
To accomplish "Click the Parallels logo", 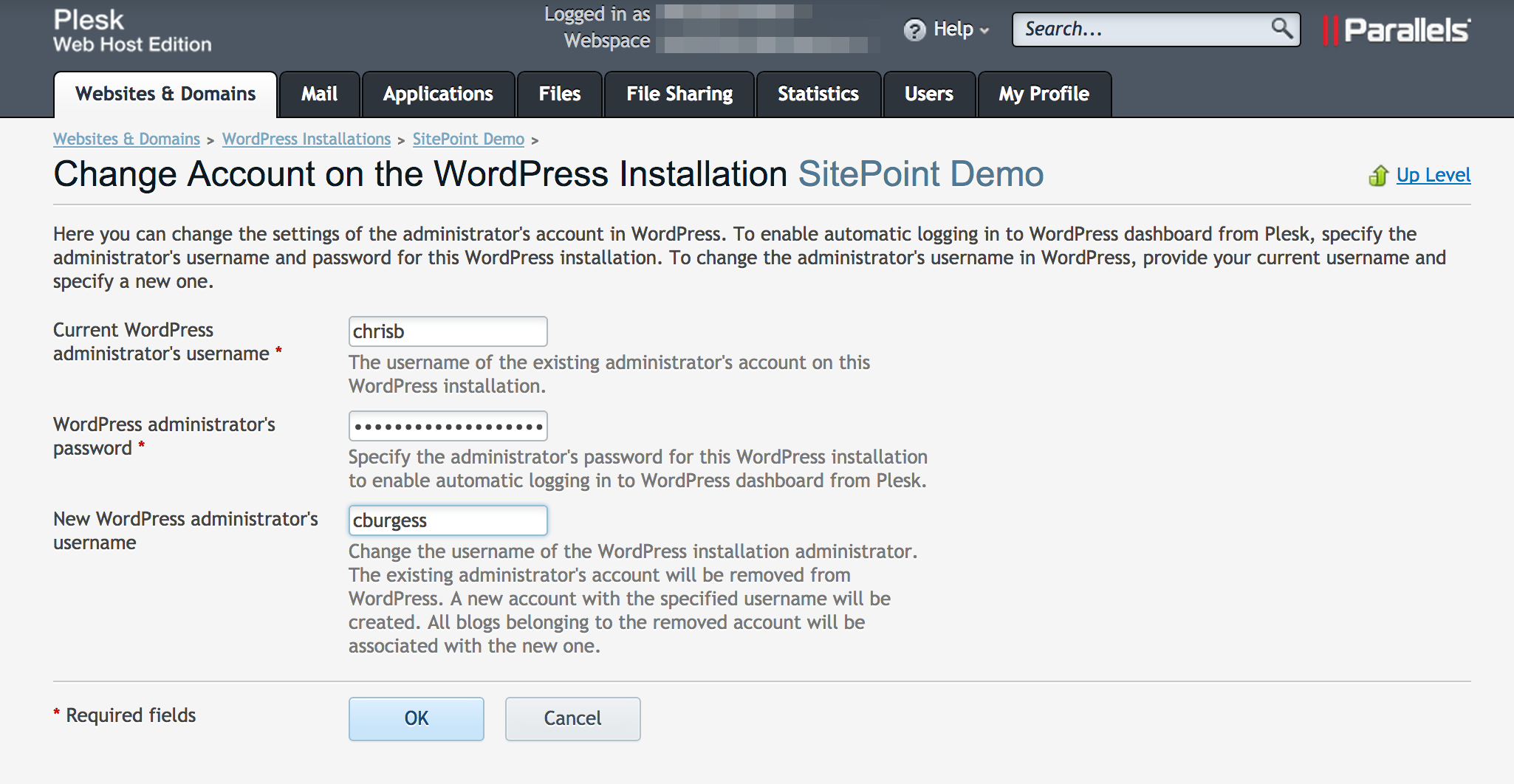I will pyautogui.click(x=1397, y=30).
